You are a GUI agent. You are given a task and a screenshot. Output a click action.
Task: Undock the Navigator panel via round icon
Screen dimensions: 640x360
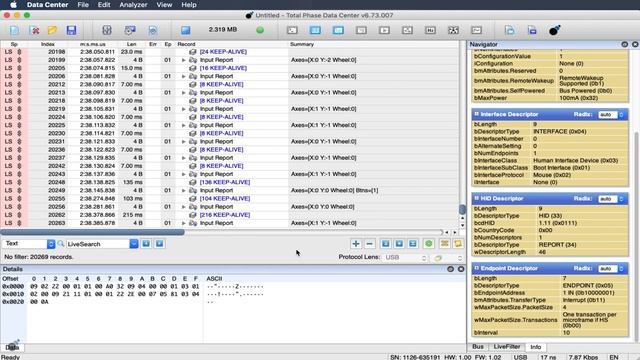point(624,44)
